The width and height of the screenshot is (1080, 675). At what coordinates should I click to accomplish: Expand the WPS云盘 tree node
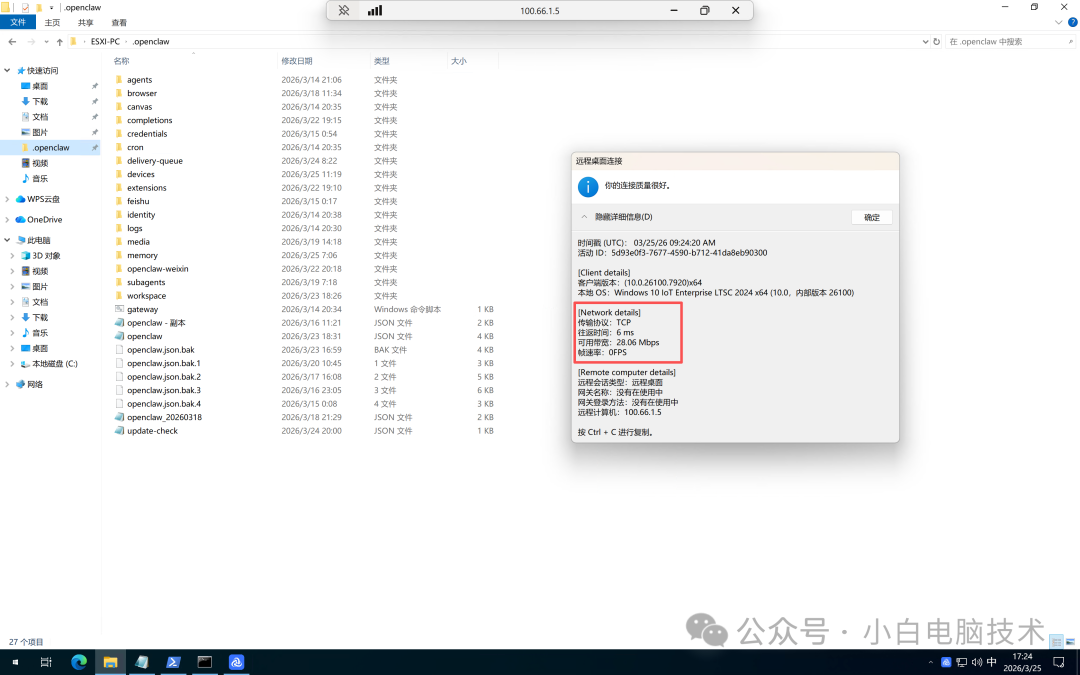pos(8,199)
